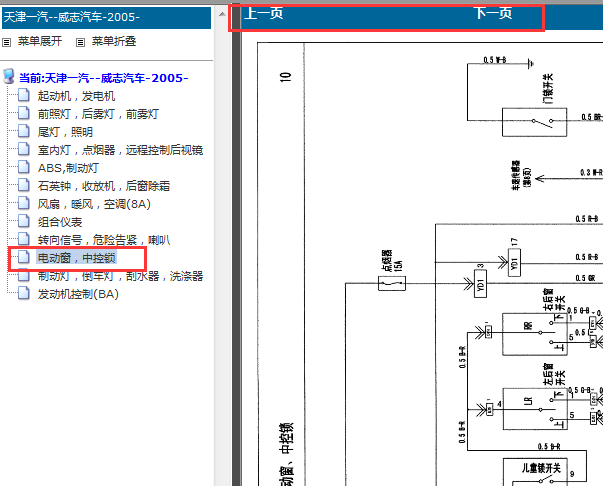Click the page icon beside 转向信号，危险告紧
Image resolution: width=603 pixels, height=486 pixels.
24,239
